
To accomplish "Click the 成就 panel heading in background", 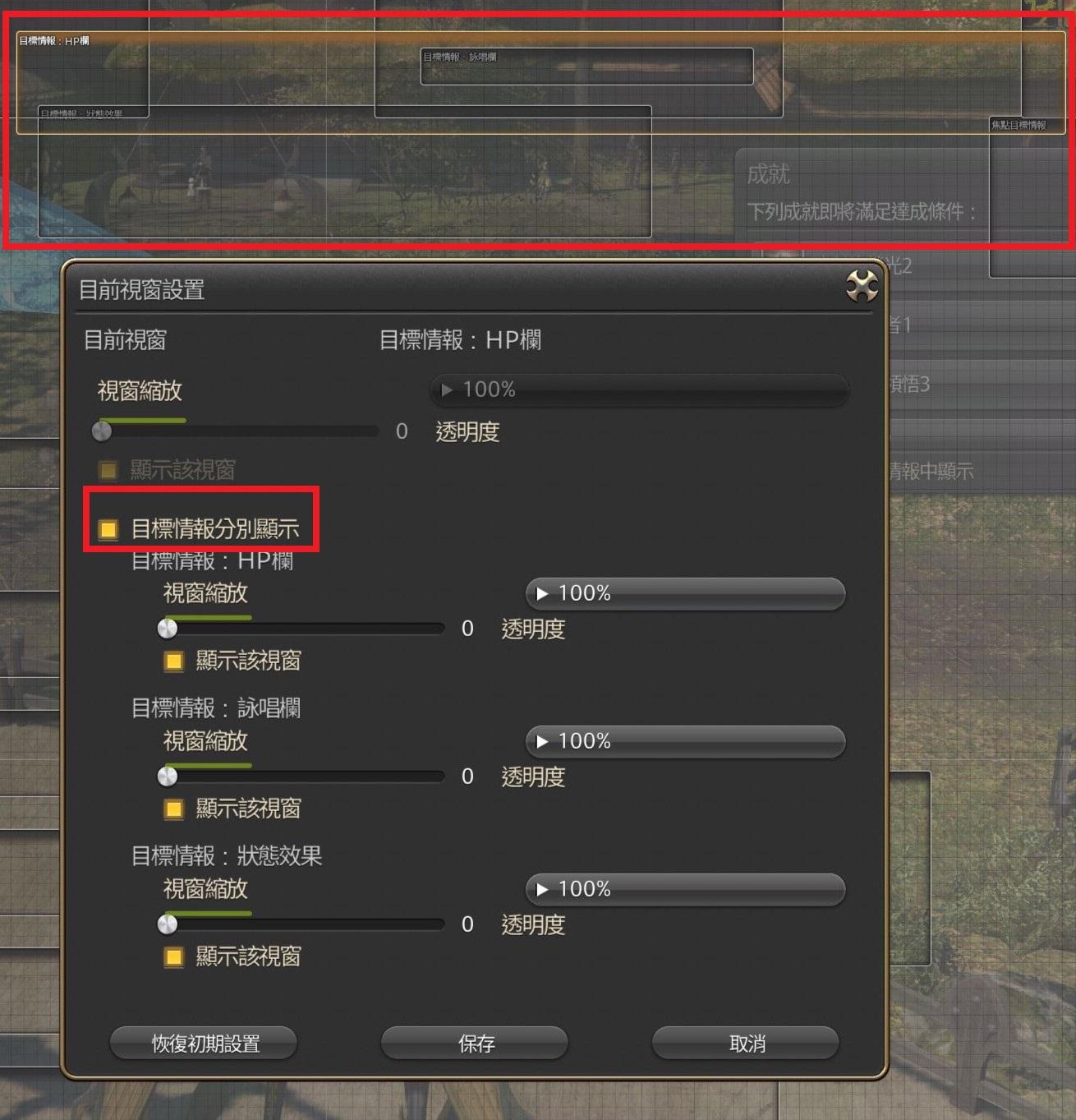I will (769, 174).
